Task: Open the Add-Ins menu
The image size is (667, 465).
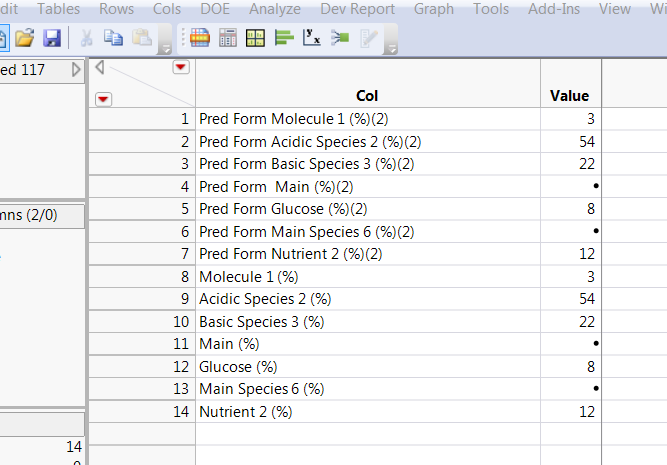Action: [554, 9]
